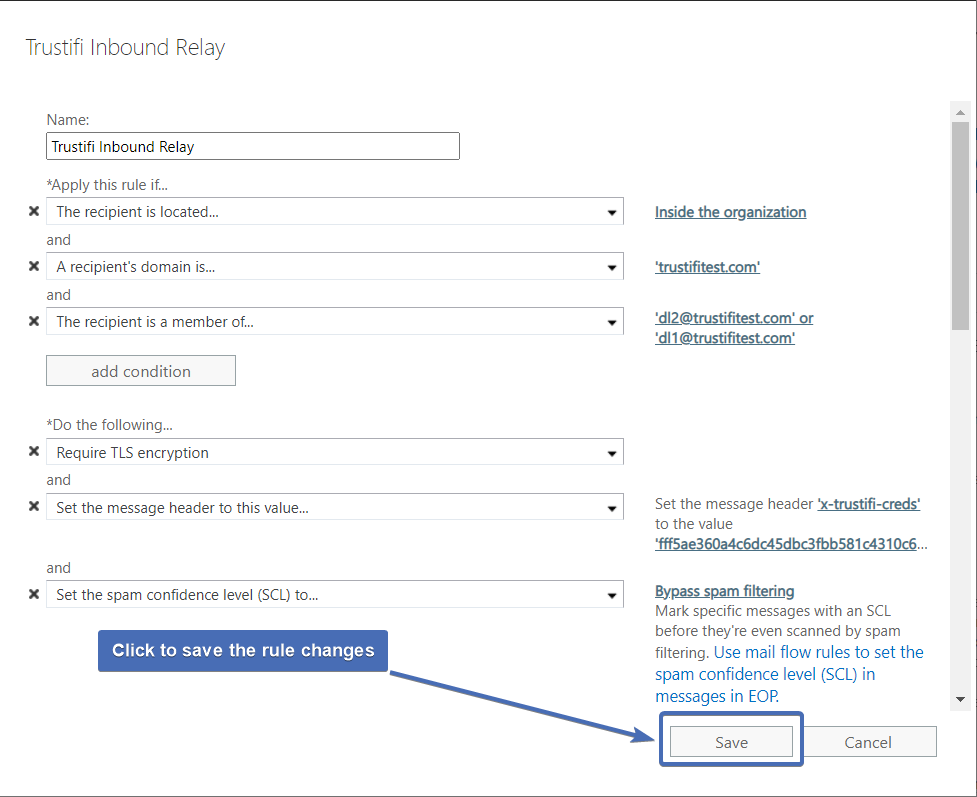This screenshot has height=797, width=977.
Task: Remove the 'Set the spam confidence level' action
Action: coord(34,594)
